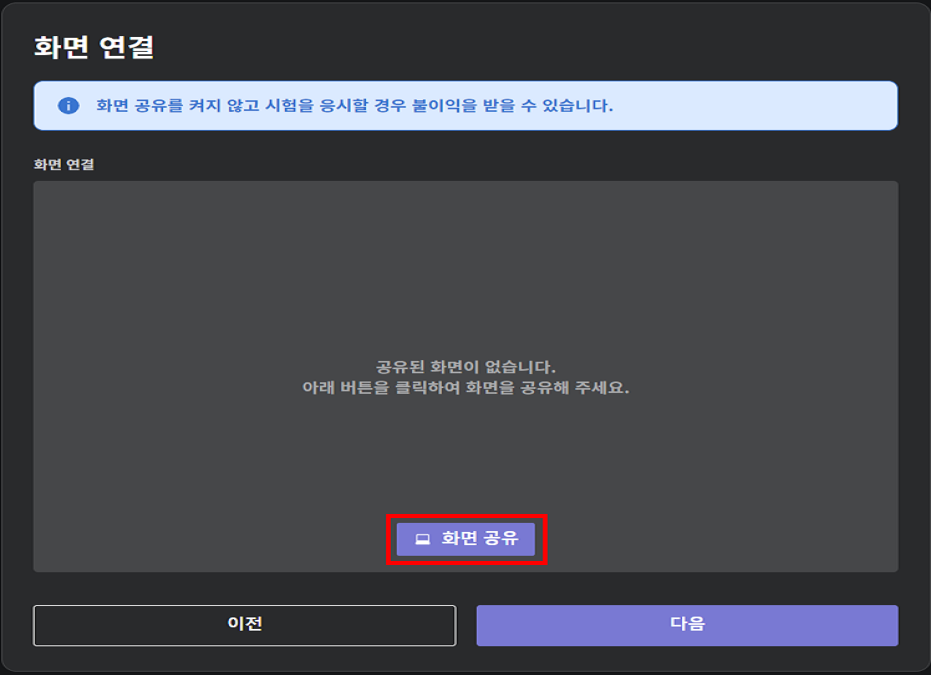This screenshot has width=931, height=675.
Task: Go back with the 이전 button
Action: point(244,625)
